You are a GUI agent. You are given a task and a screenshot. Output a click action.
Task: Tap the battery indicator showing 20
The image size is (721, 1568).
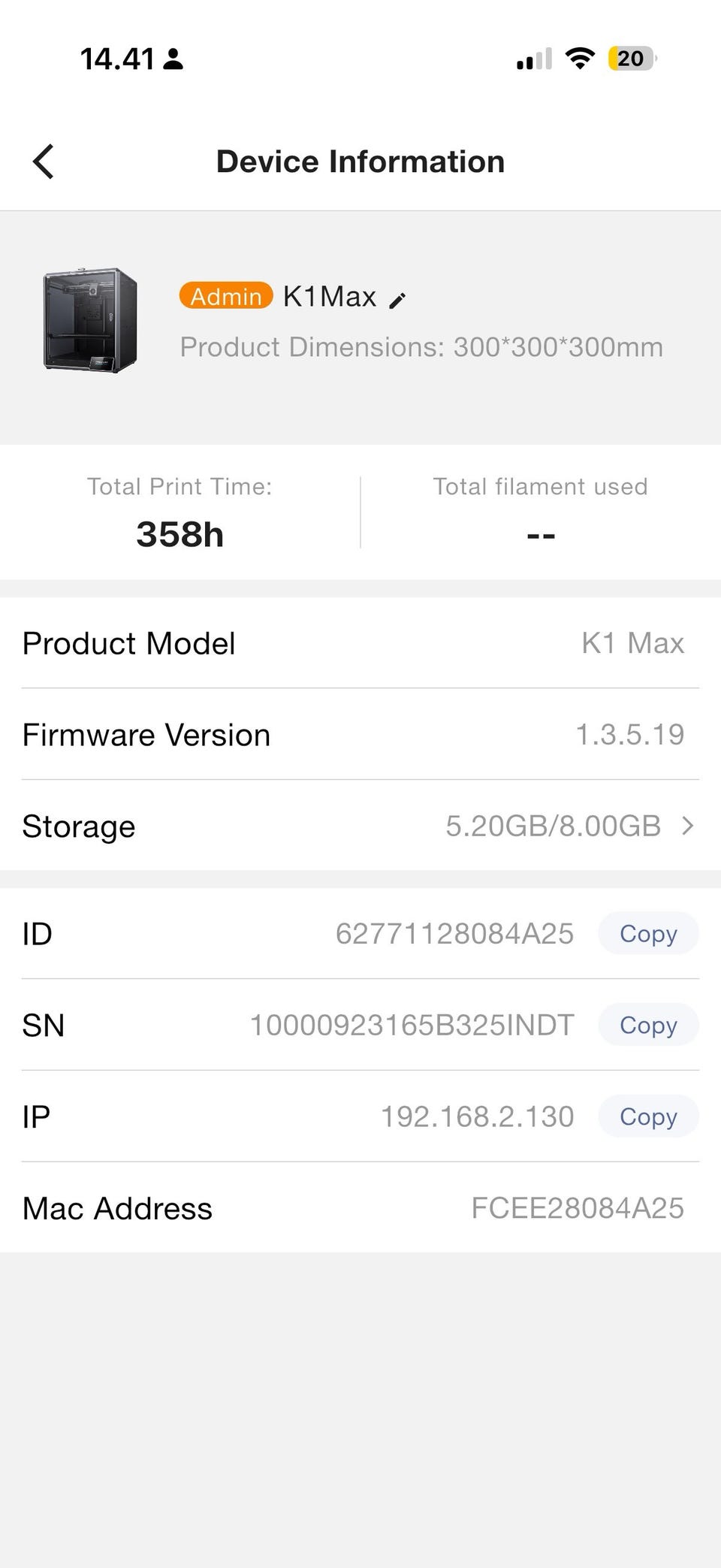pyautogui.click(x=632, y=58)
